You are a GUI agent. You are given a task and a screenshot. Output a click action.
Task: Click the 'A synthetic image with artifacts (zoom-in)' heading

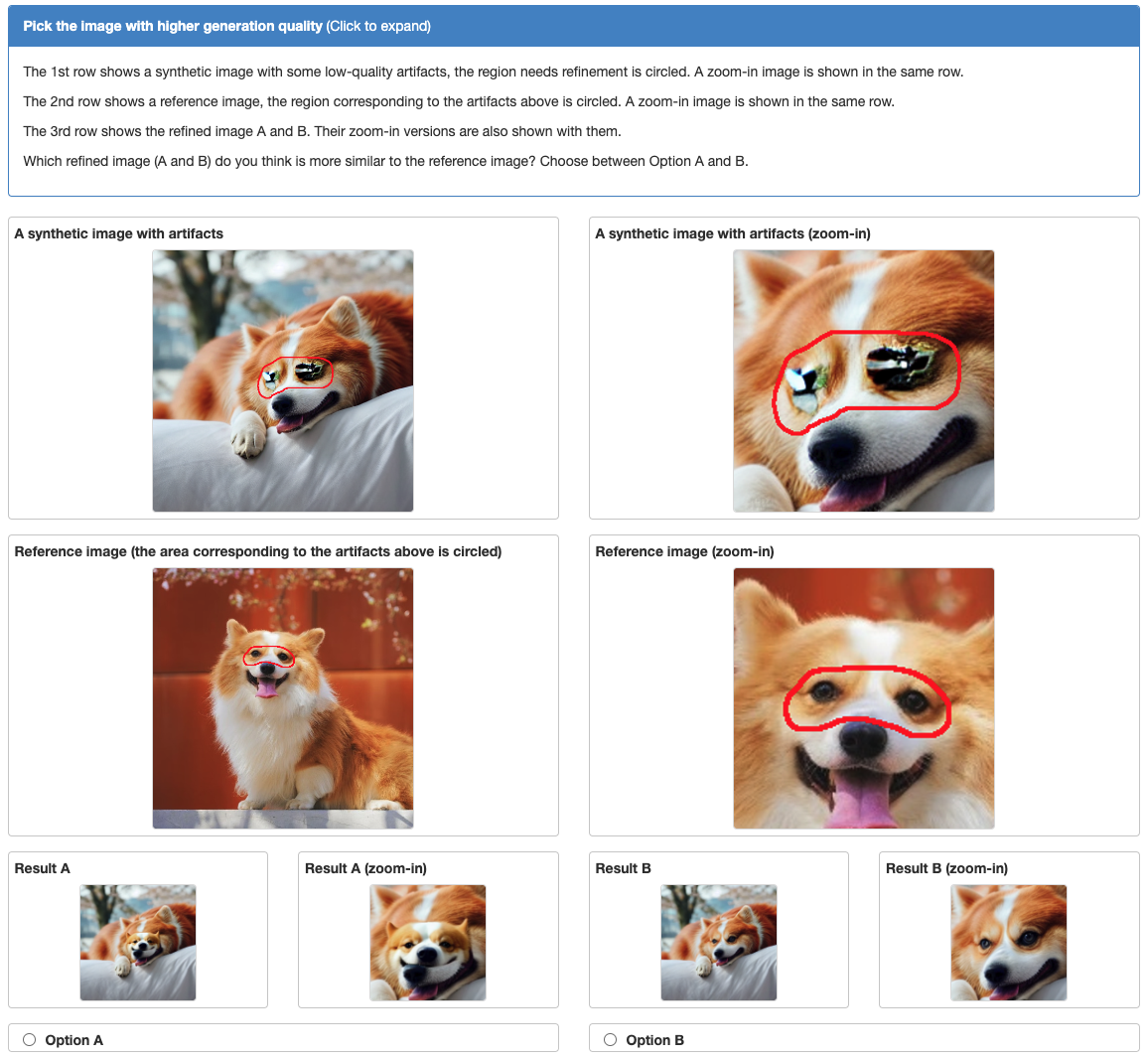click(733, 233)
